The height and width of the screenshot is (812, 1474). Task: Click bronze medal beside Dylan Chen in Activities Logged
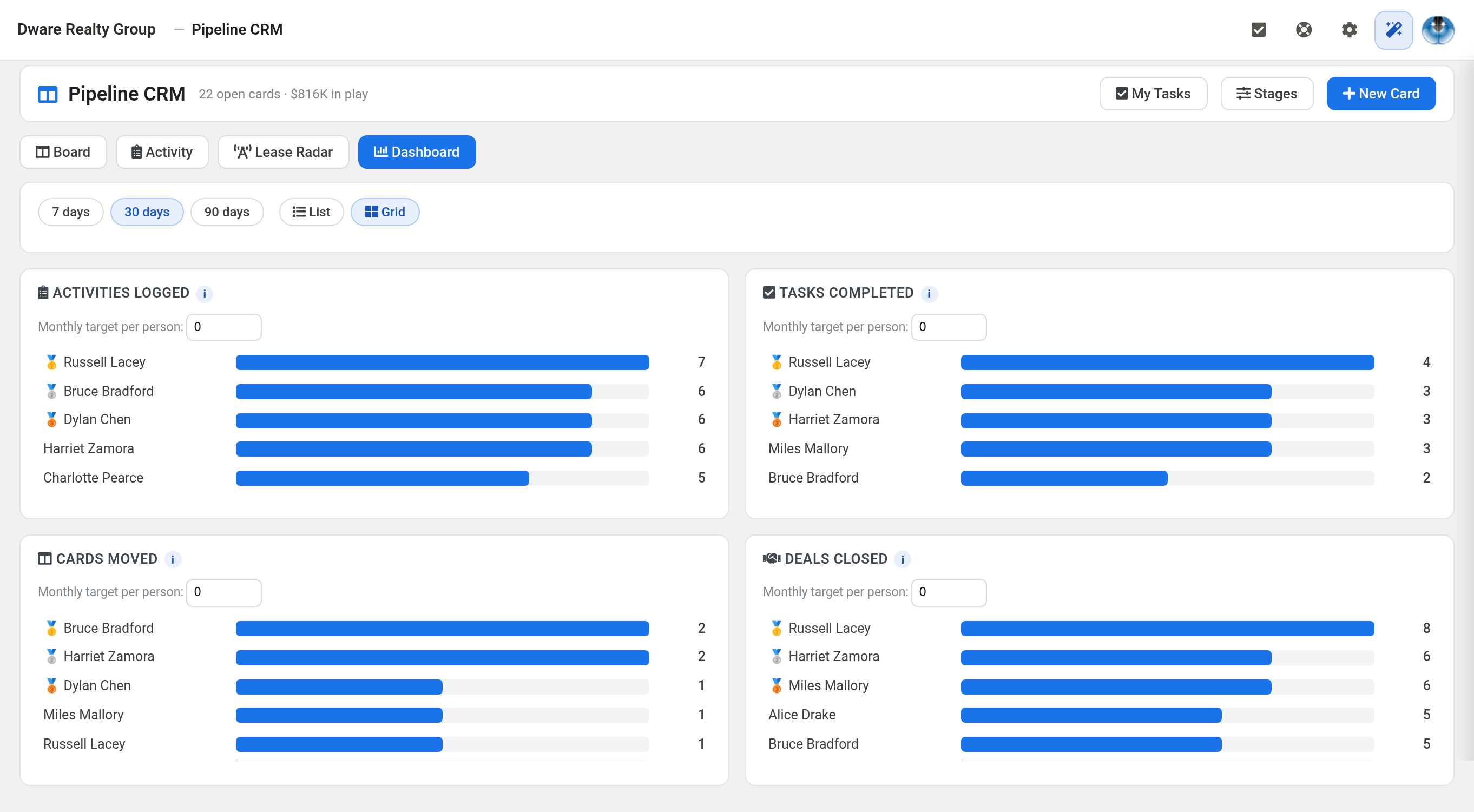(51, 419)
